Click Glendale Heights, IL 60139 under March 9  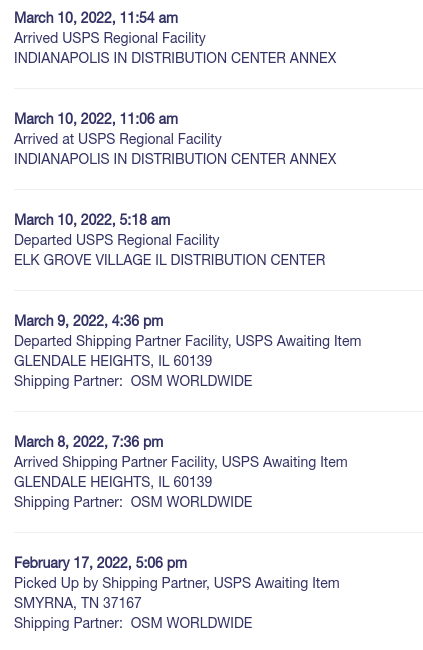(x=113, y=361)
